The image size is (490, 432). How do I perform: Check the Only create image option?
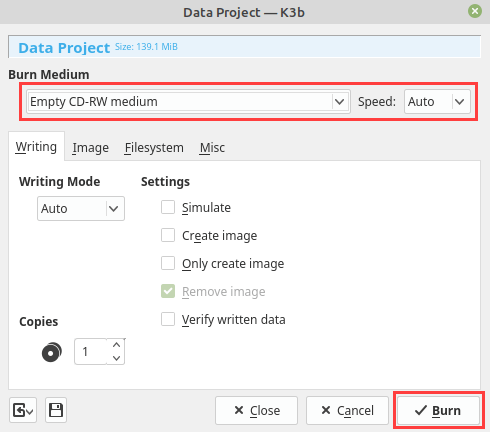pyautogui.click(x=168, y=263)
